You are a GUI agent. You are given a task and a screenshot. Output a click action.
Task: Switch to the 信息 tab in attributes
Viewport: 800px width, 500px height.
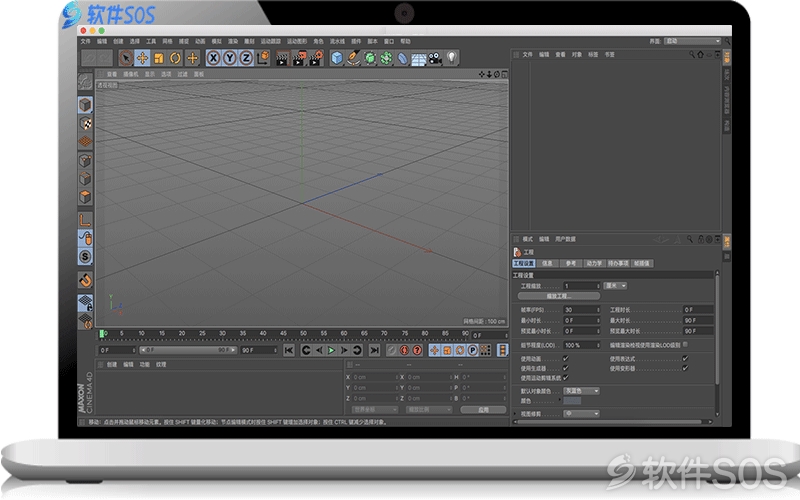547,263
